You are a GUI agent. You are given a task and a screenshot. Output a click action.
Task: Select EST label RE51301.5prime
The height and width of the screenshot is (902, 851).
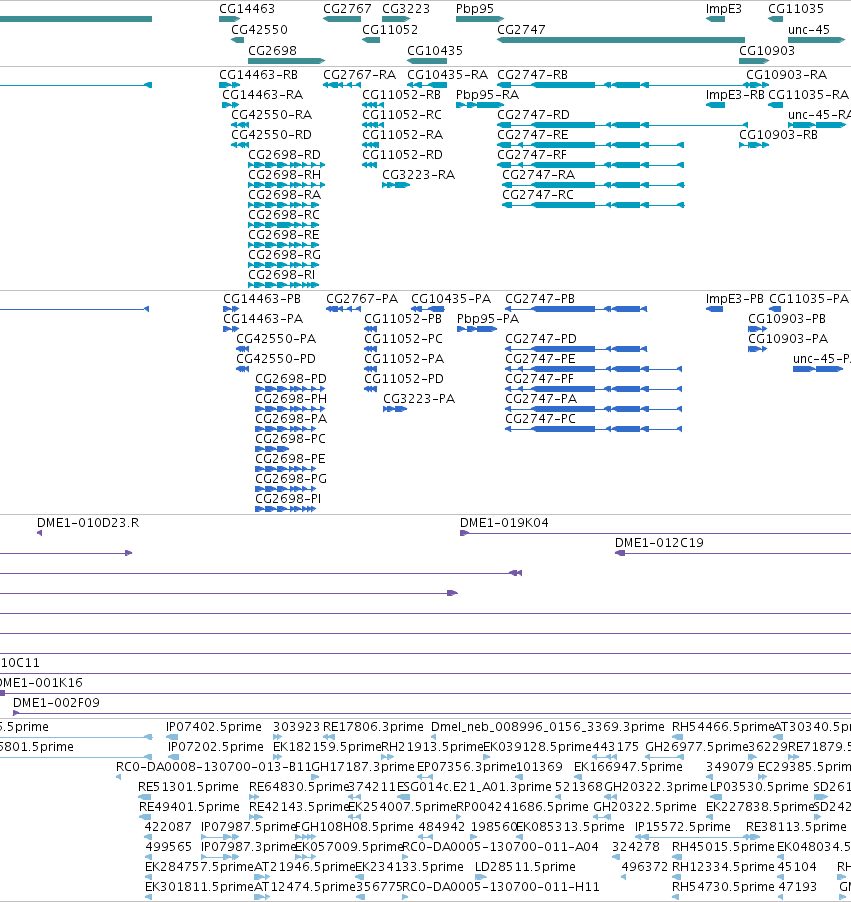pos(188,786)
